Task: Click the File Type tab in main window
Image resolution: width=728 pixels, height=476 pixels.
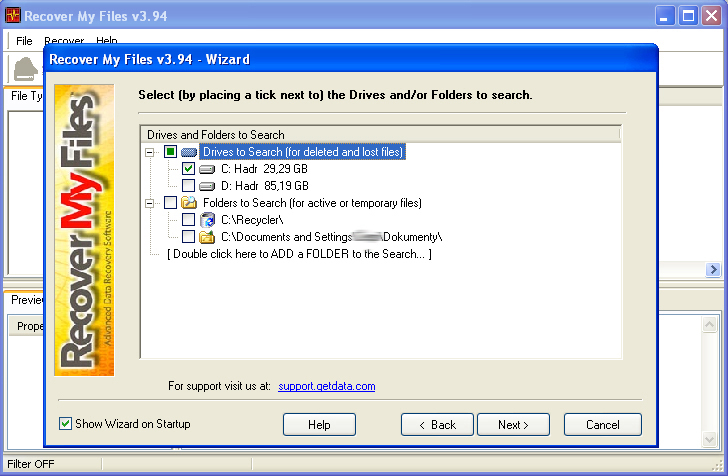Action: click(26, 96)
